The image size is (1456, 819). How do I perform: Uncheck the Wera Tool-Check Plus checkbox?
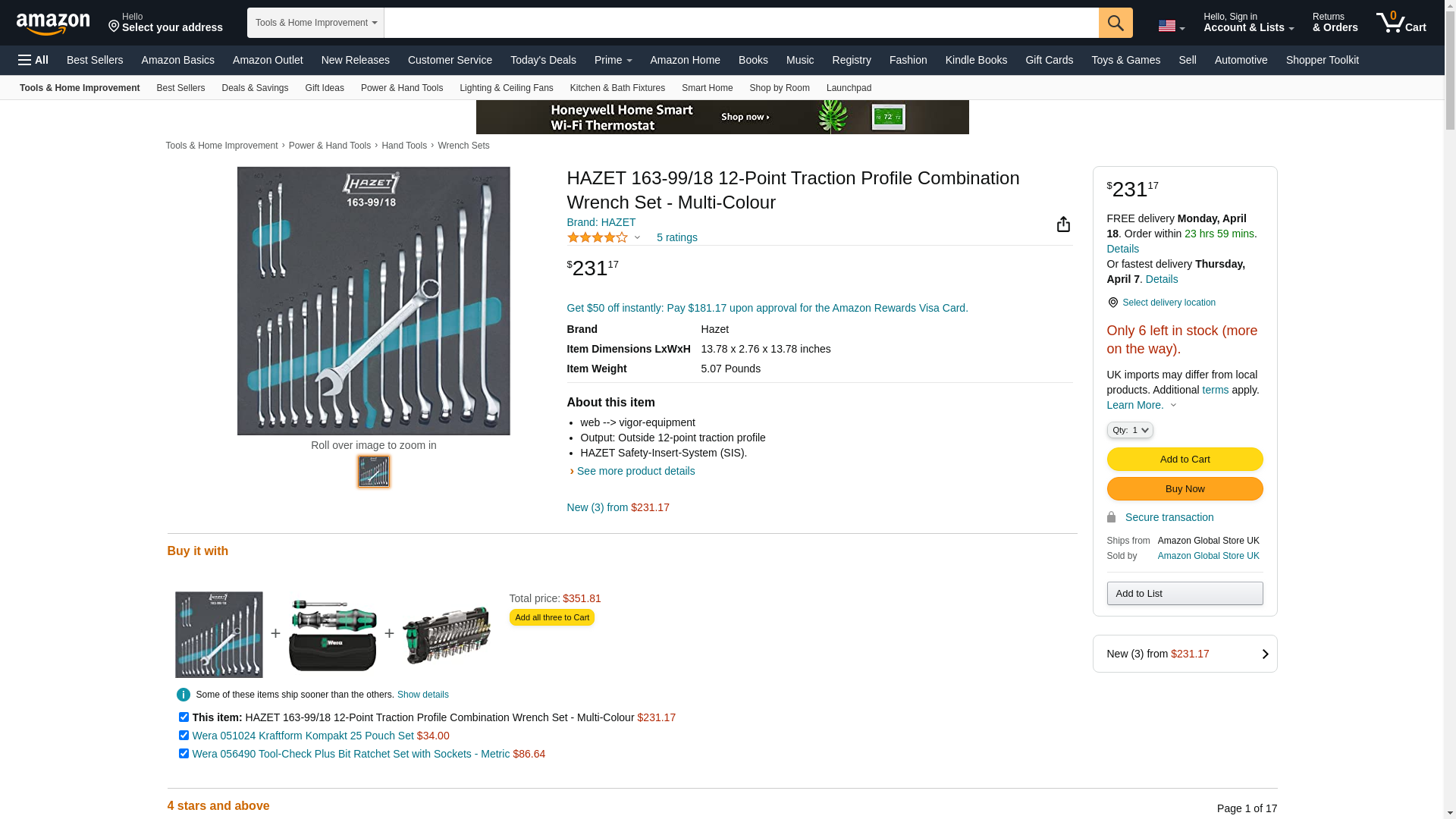[x=184, y=753]
